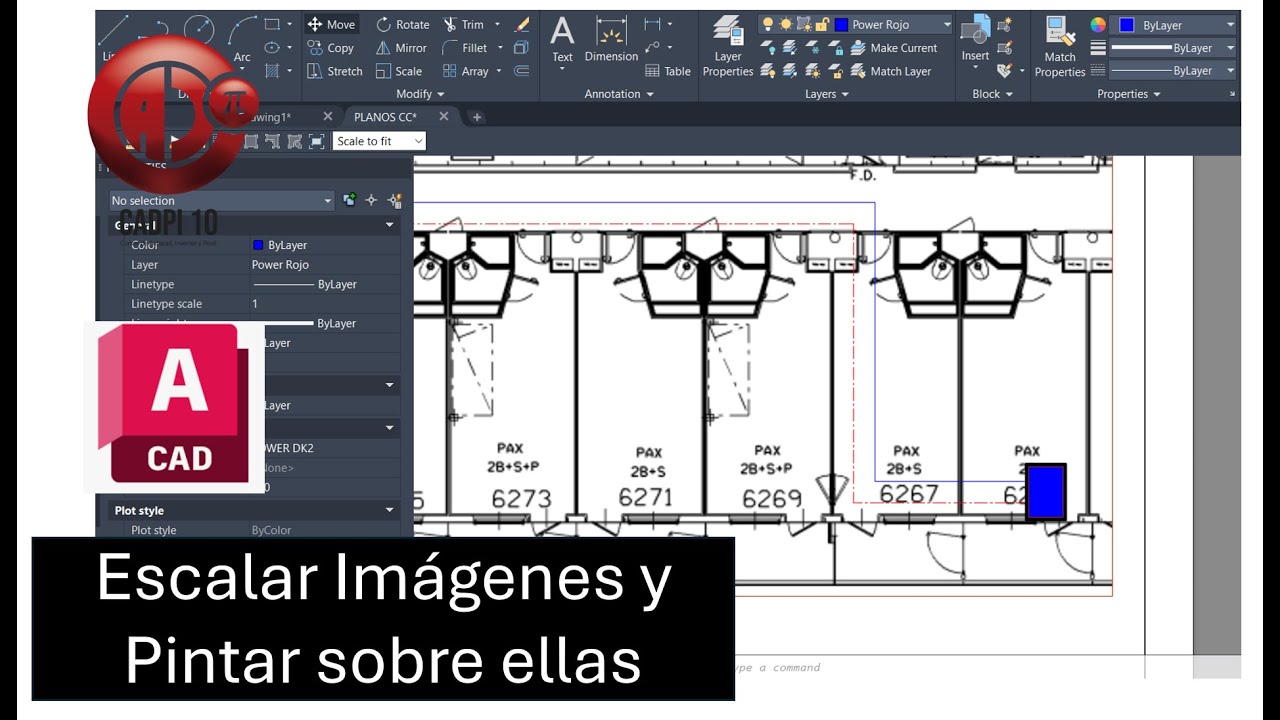The image size is (1280, 720).
Task: Open a new drawing tab
Action: (x=477, y=117)
